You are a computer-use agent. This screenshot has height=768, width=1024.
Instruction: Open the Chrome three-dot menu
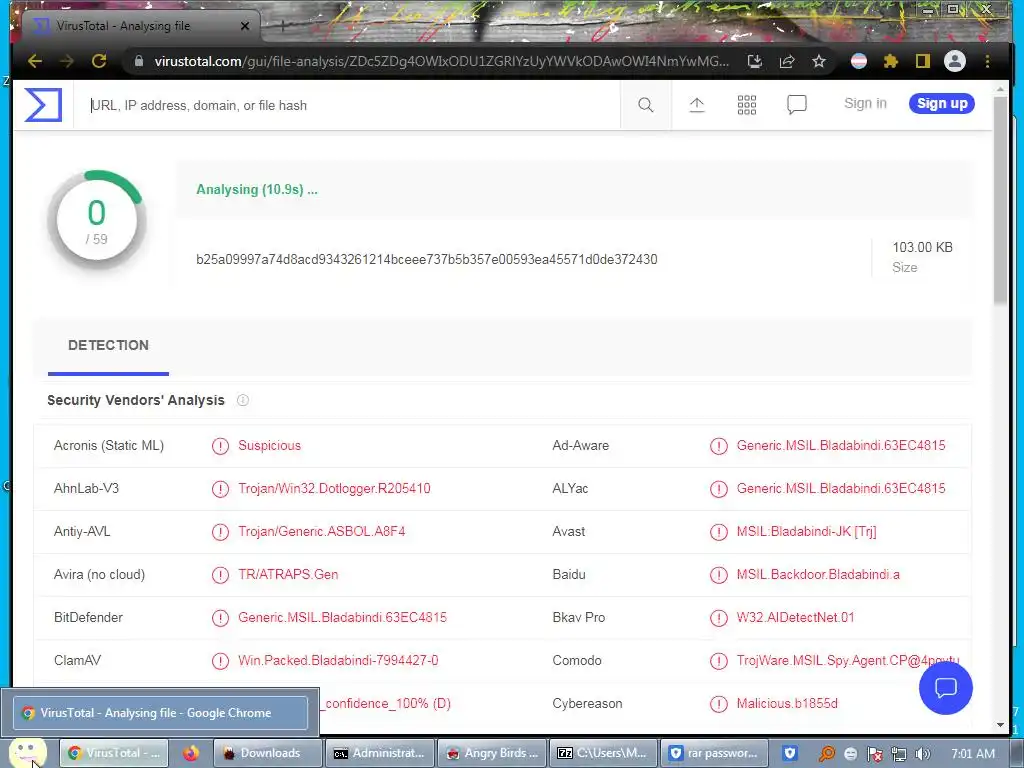click(987, 61)
